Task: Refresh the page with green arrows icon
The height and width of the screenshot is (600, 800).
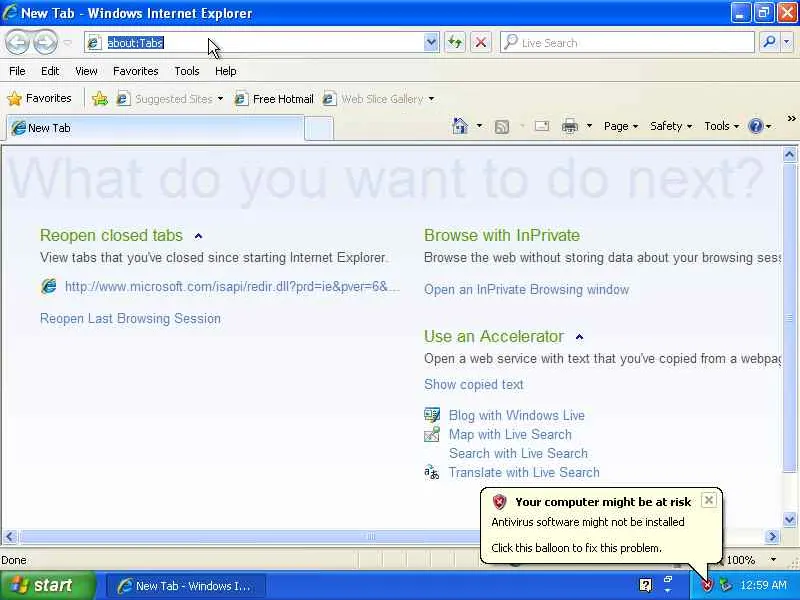Action: coord(455,43)
